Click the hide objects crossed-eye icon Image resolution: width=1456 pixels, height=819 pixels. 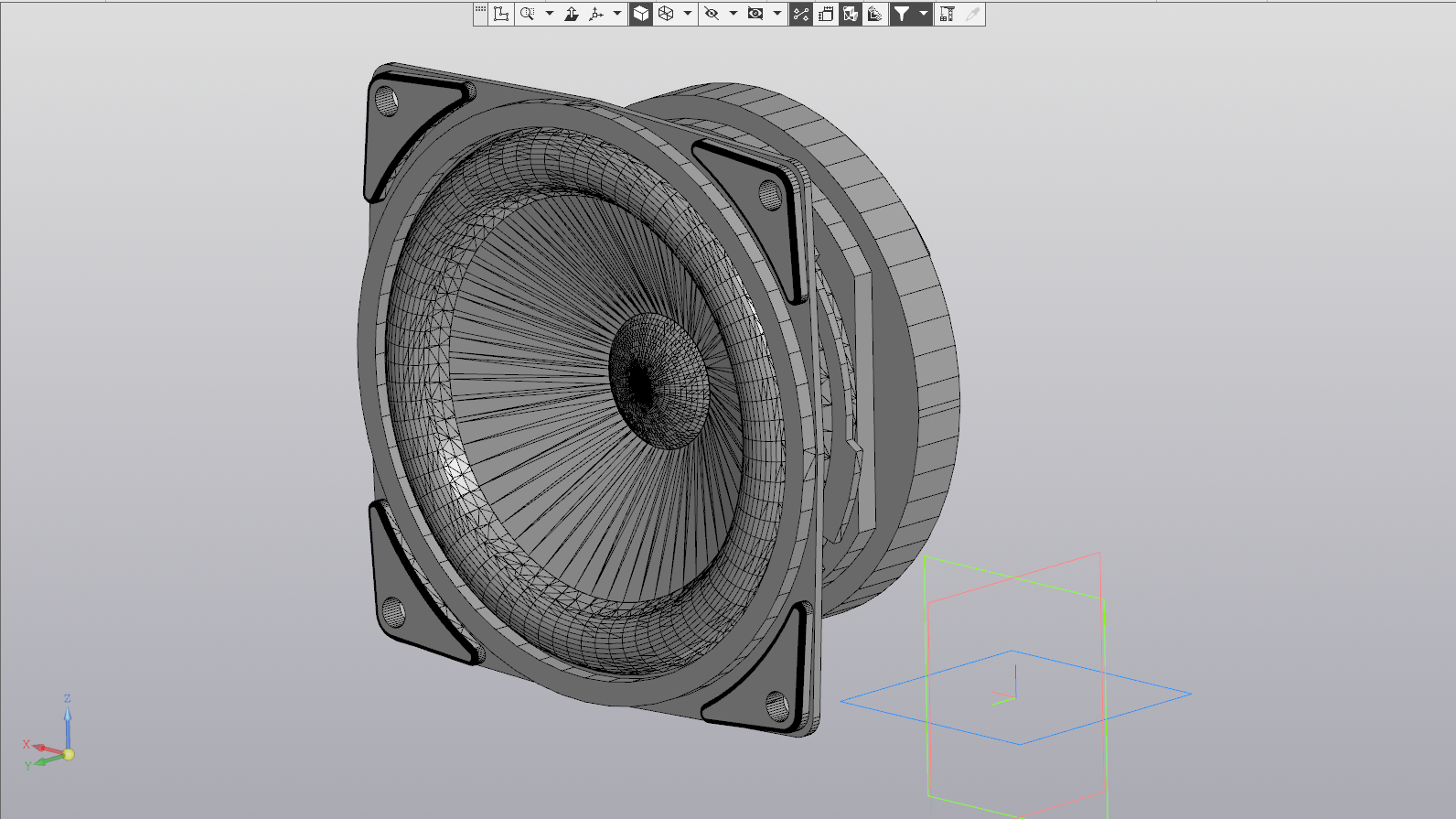pos(712,14)
